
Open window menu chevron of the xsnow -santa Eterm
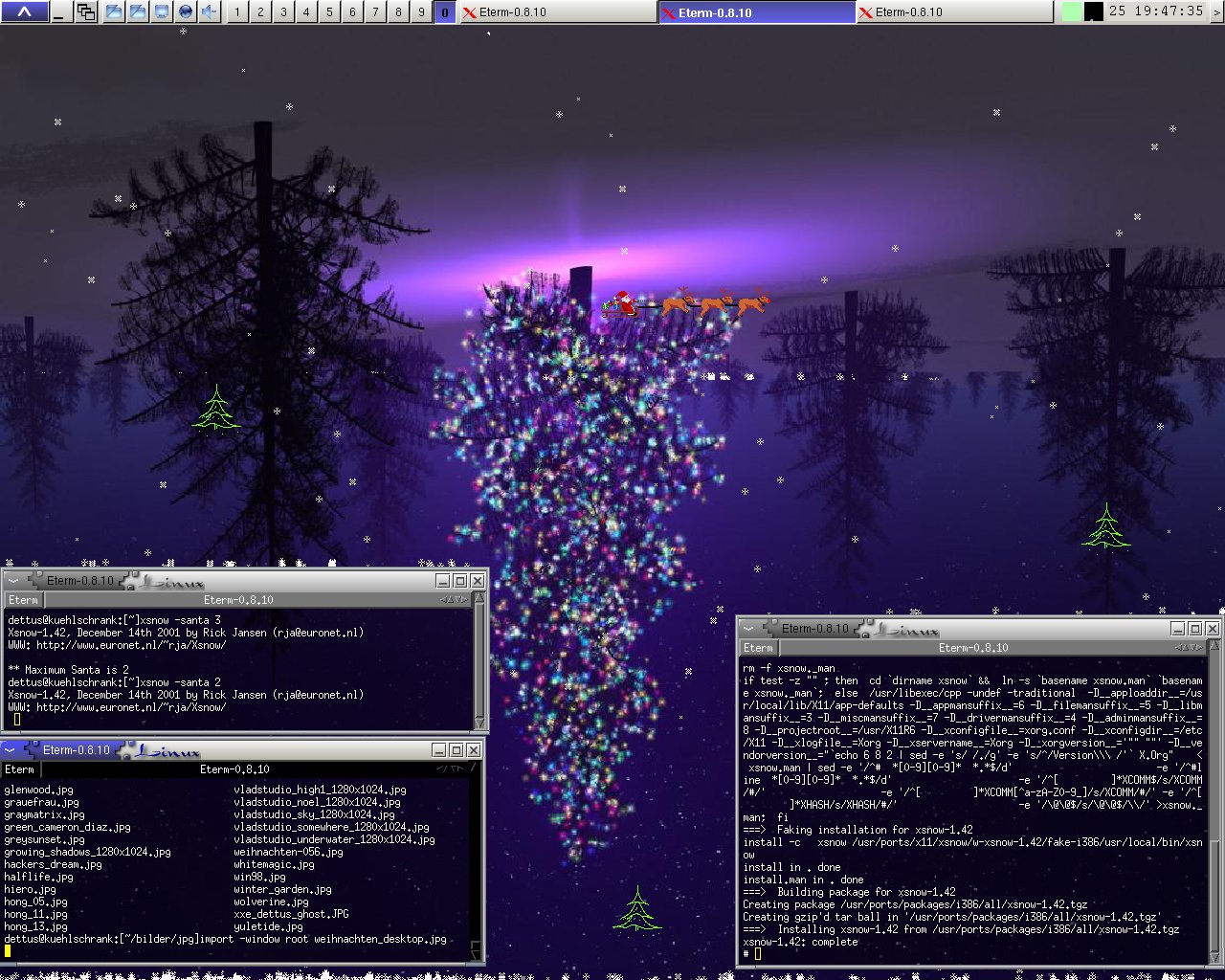tap(13, 580)
